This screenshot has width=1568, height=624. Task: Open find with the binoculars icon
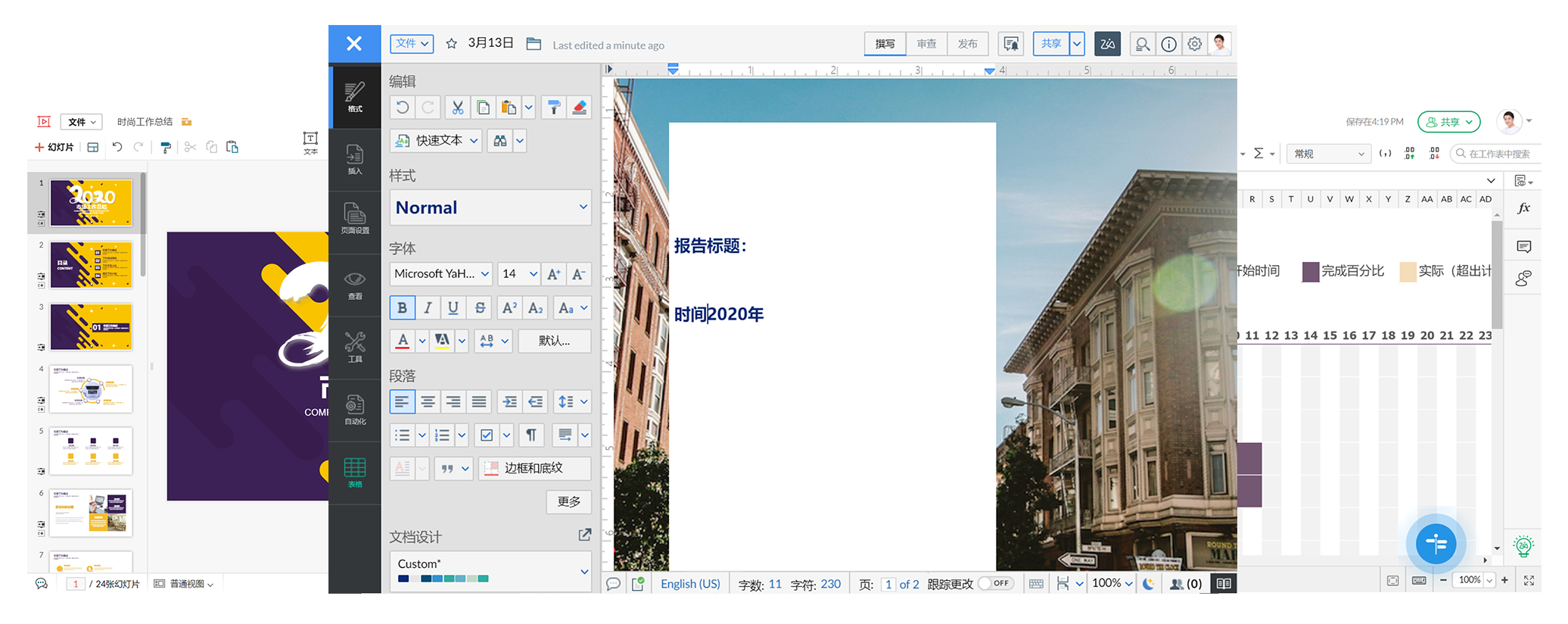click(x=499, y=141)
